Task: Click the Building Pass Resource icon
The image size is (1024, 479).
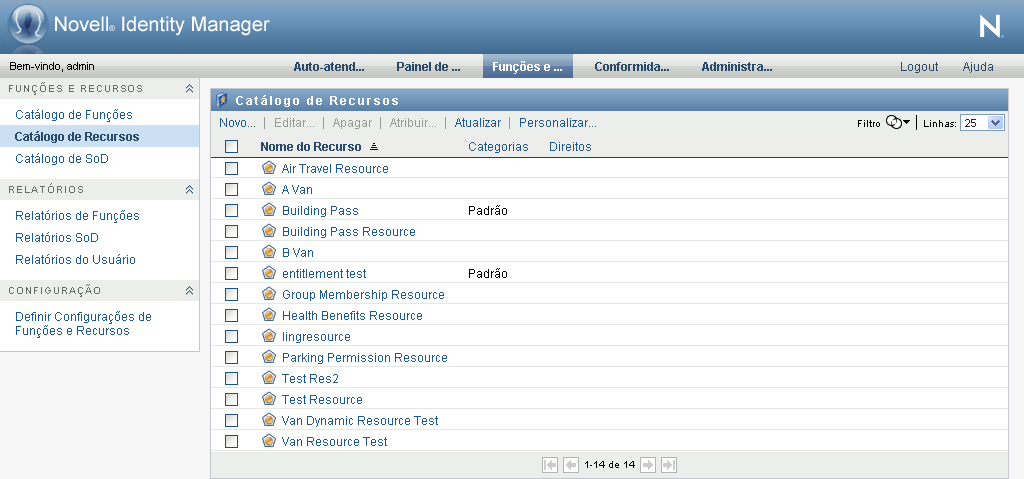Action: click(x=268, y=231)
